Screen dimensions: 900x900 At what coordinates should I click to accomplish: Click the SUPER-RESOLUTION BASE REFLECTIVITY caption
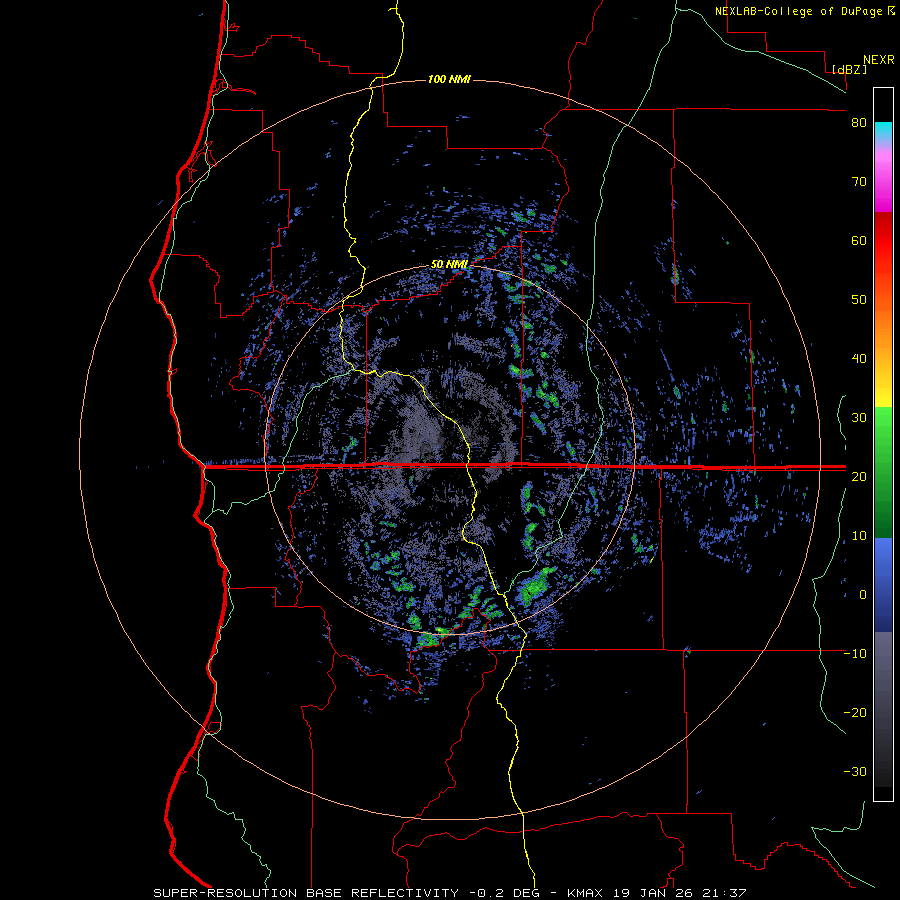[x=306, y=893]
